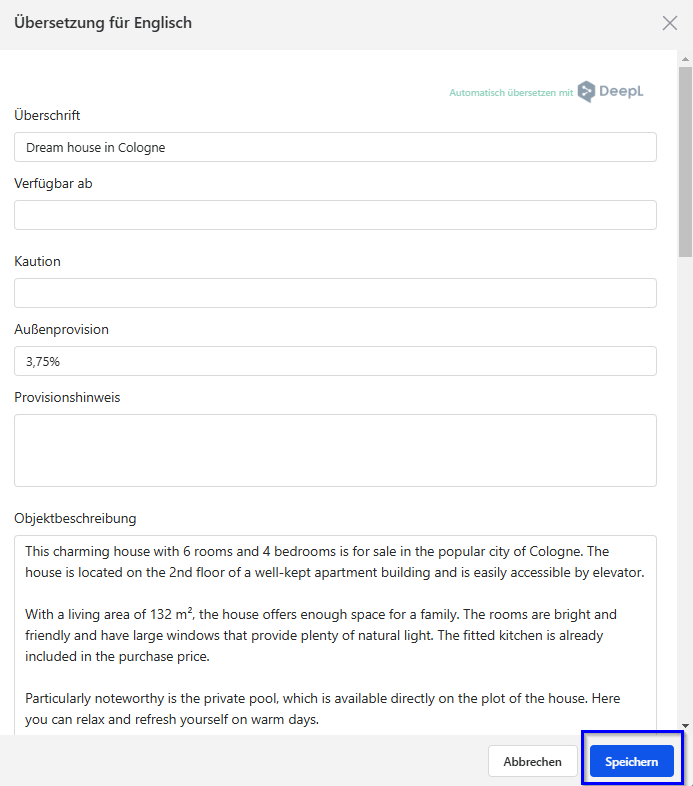Click into the Verfügbar ab field

(335, 215)
